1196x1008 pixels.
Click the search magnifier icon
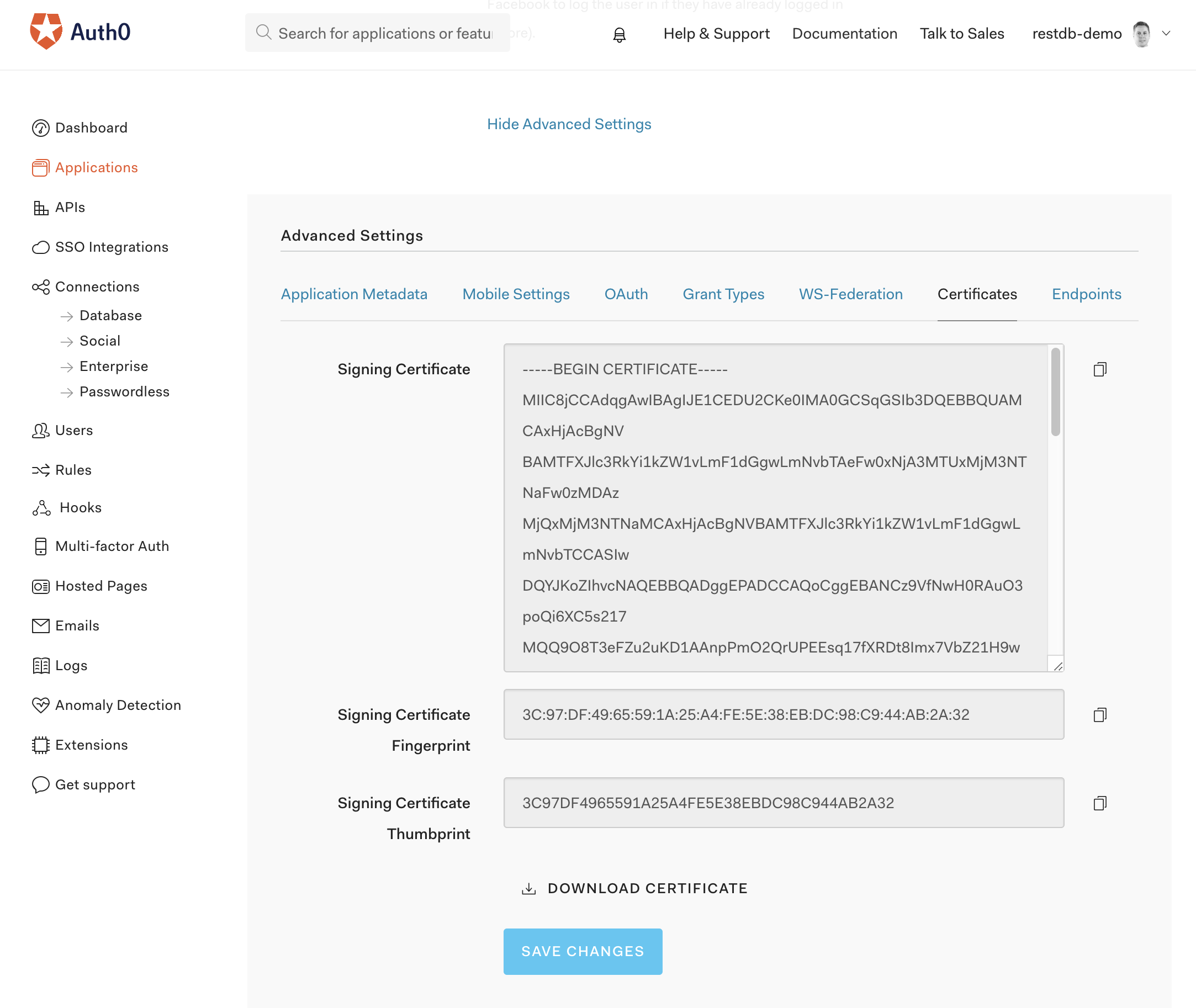[x=263, y=32]
